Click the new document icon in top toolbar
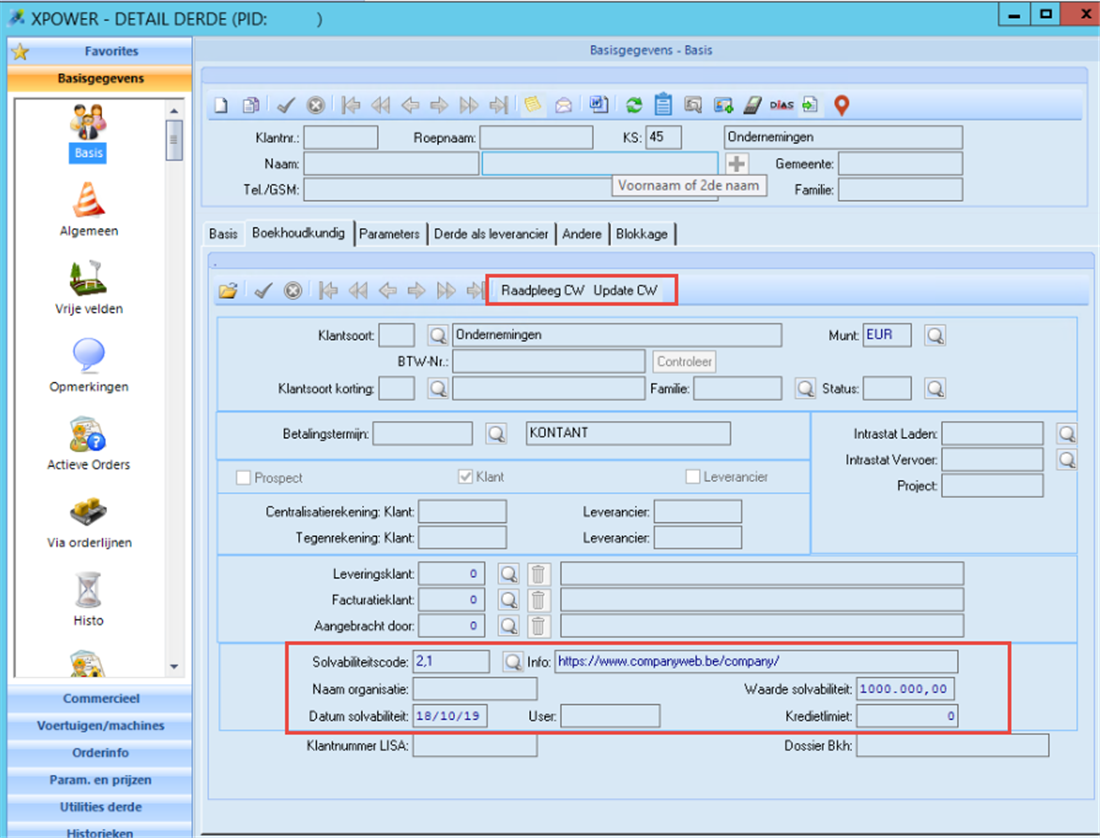Viewport: 1100px width, 838px height. pyautogui.click(x=223, y=105)
